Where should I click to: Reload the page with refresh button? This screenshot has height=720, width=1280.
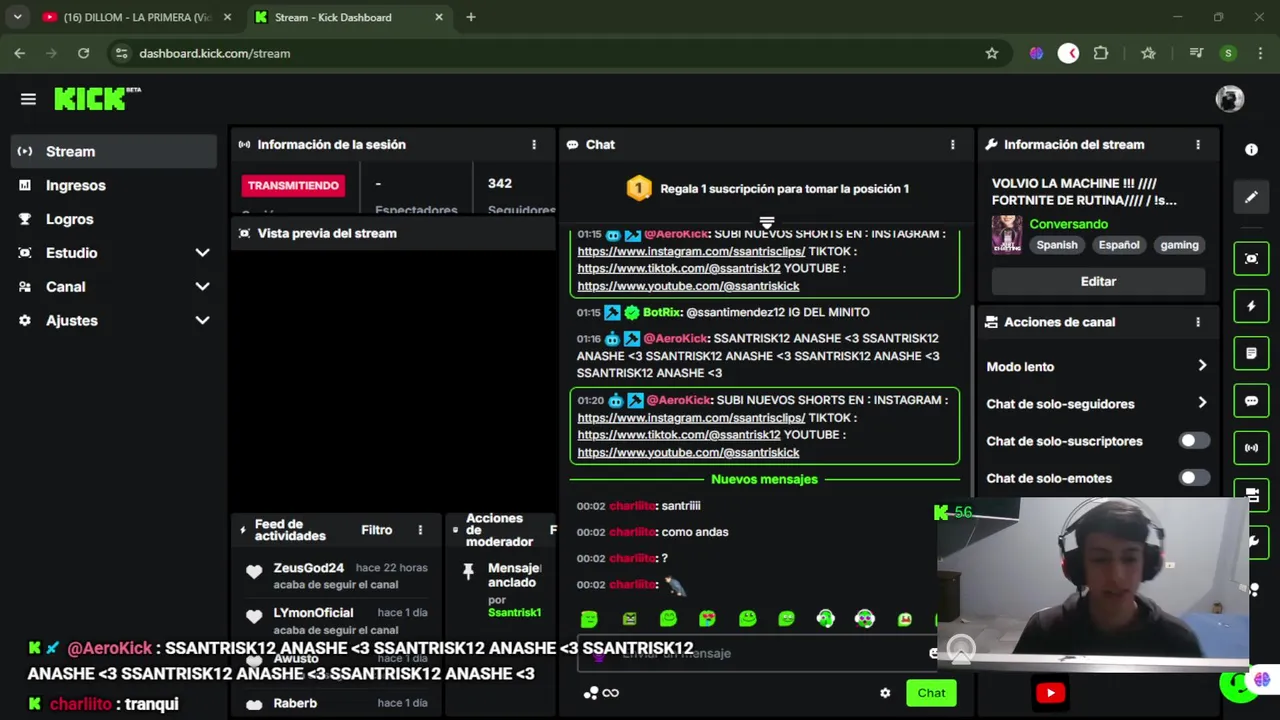tap(83, 53)
